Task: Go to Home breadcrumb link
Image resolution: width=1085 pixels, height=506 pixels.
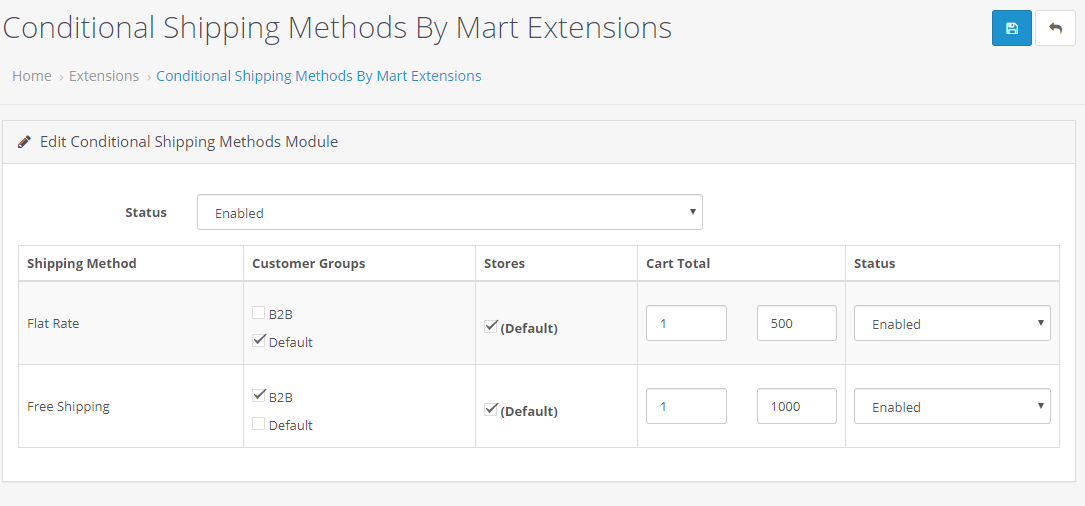Action: 32,76
